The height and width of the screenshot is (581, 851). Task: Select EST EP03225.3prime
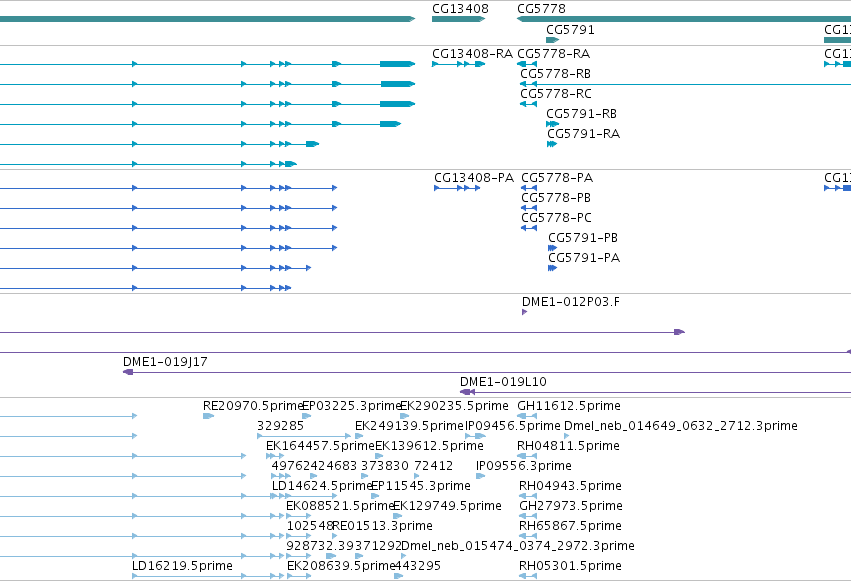(x=307, y=416)
